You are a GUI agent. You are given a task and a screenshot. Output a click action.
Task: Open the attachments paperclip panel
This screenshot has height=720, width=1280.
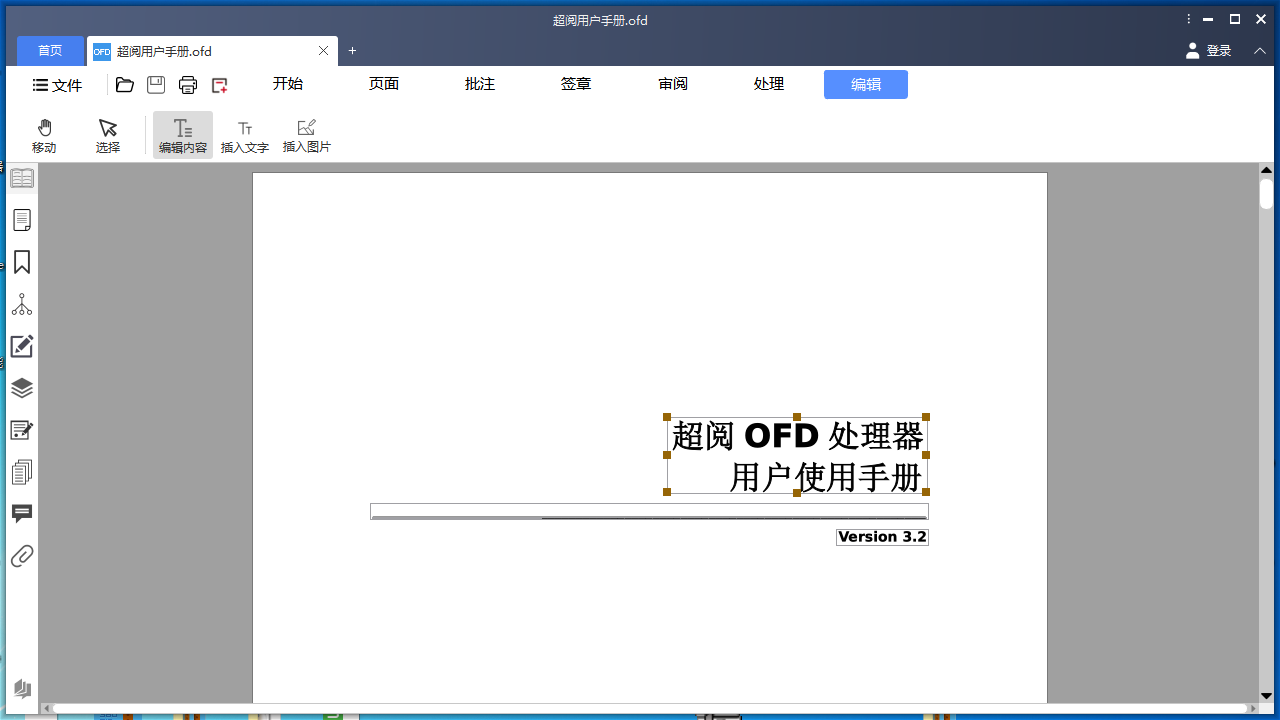tap(22, 556)
